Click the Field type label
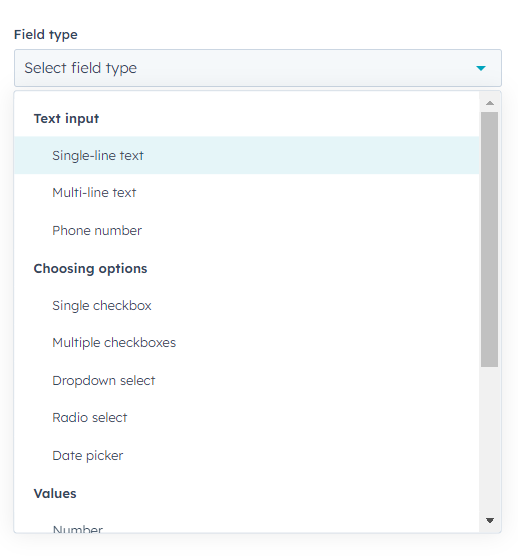The height and width of the screenshot is (560, 518). pos(46,35)
